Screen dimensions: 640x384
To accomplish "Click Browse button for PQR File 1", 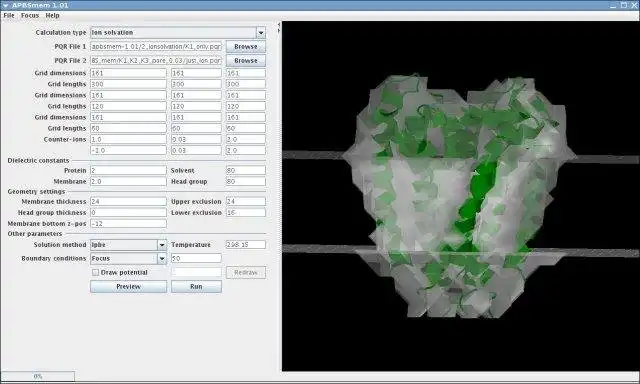I will pyautogui.click(x=246, y=47).
